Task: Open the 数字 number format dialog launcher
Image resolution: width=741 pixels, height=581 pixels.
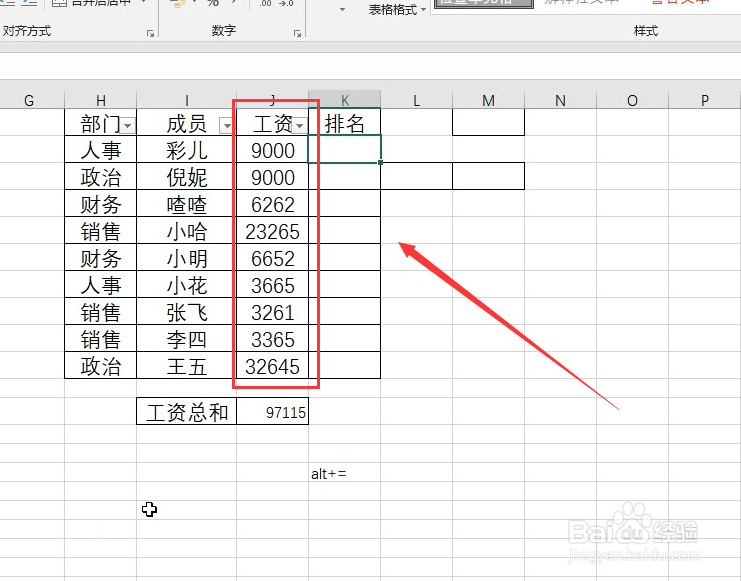Action: [297, 33]
